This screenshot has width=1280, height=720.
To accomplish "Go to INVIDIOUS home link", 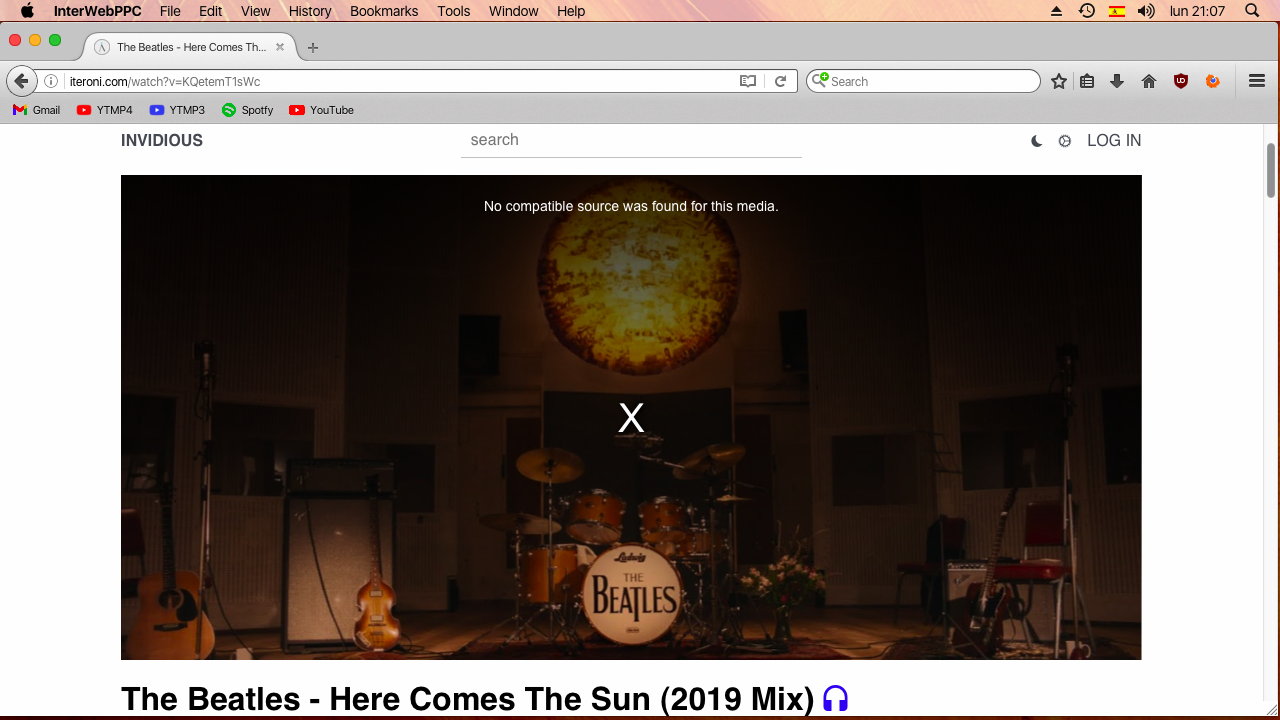I will [162, 140].
